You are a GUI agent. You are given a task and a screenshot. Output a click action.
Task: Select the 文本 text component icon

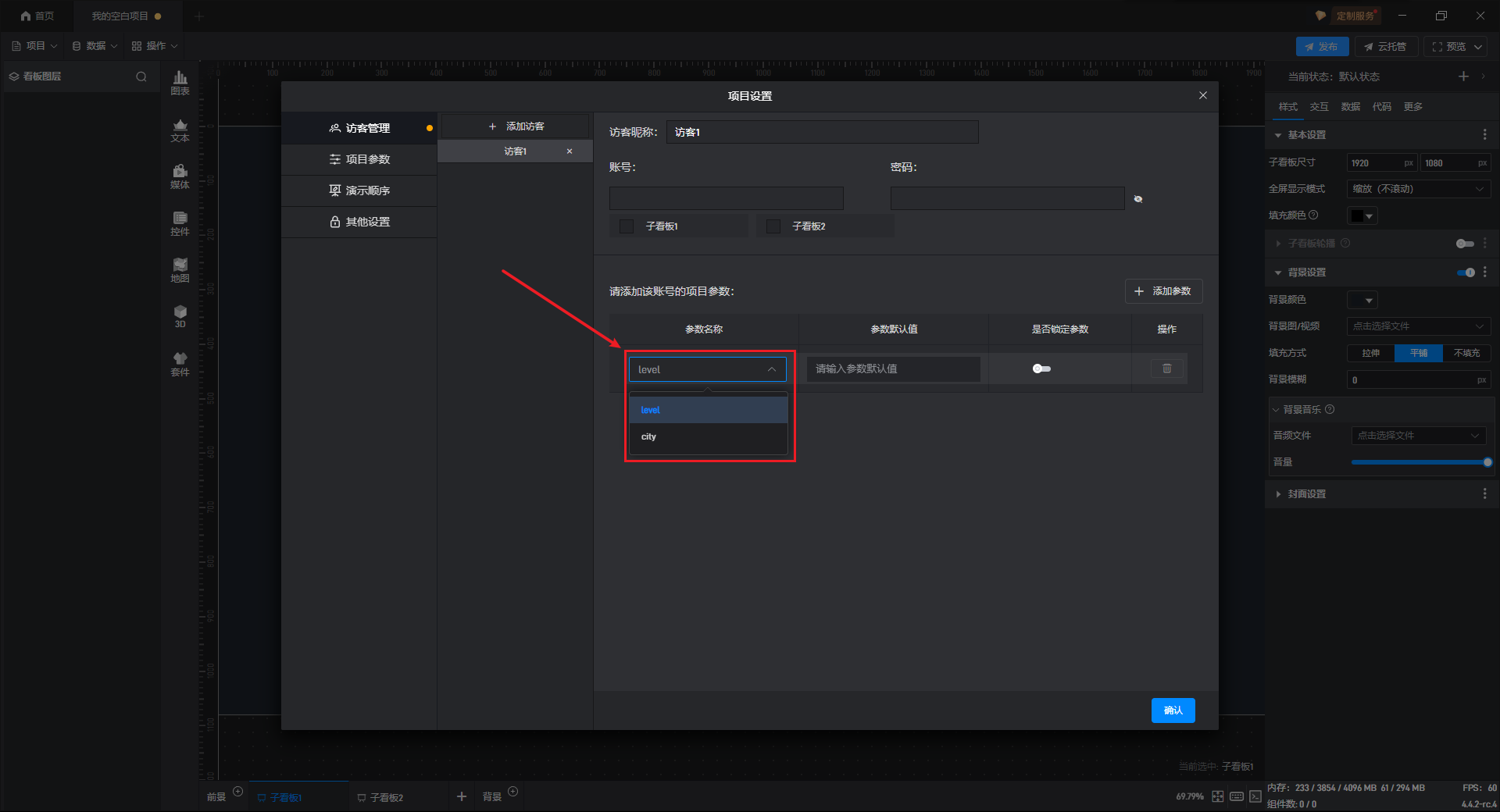coord(180,130)
